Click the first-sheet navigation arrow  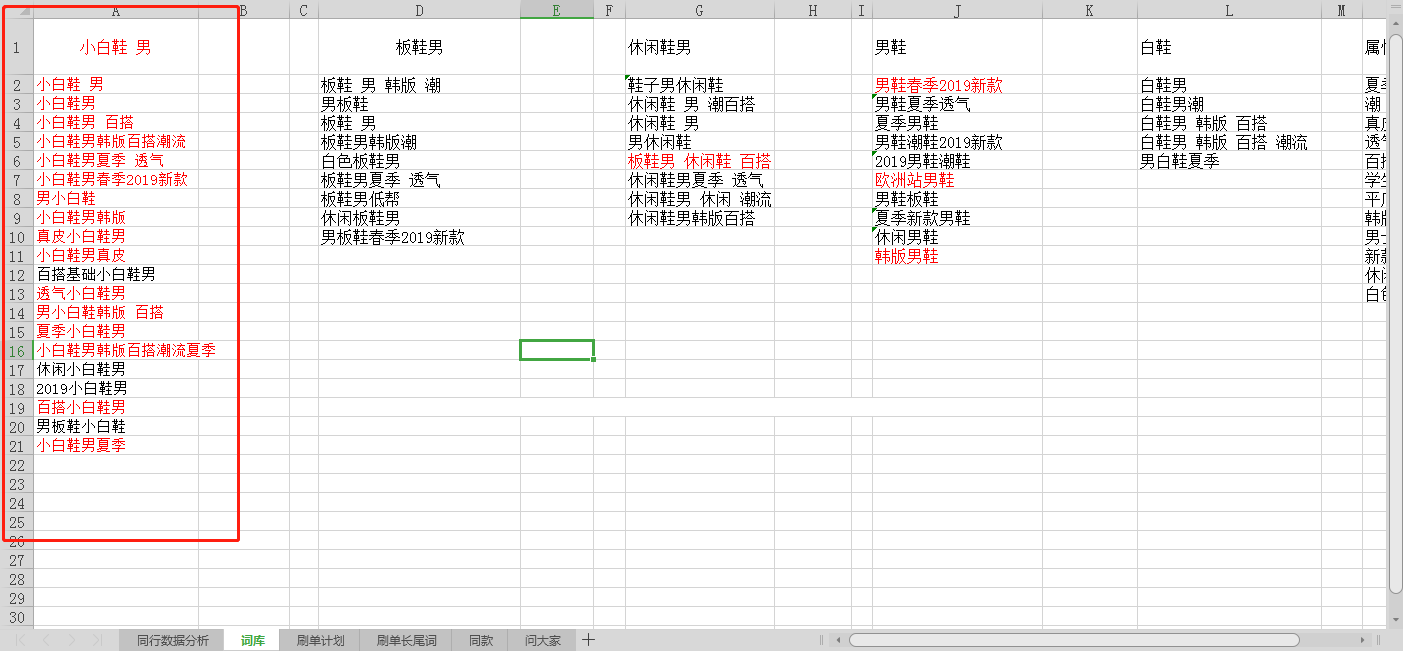(x=21, y=639)
